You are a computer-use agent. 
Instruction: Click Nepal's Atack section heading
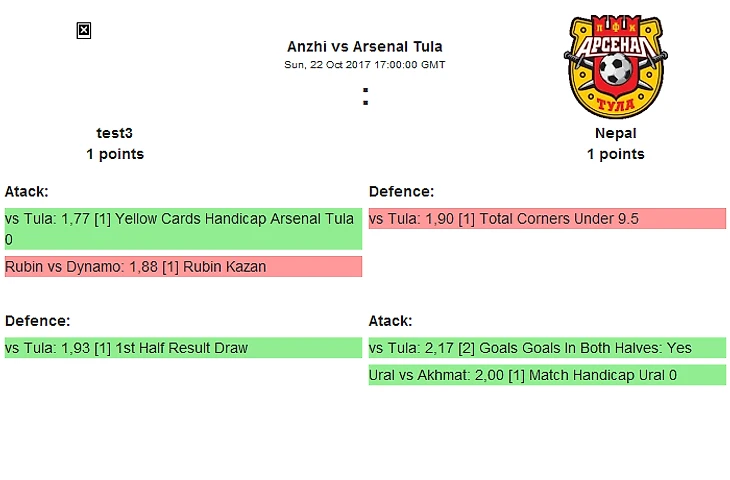click(390, 321)
